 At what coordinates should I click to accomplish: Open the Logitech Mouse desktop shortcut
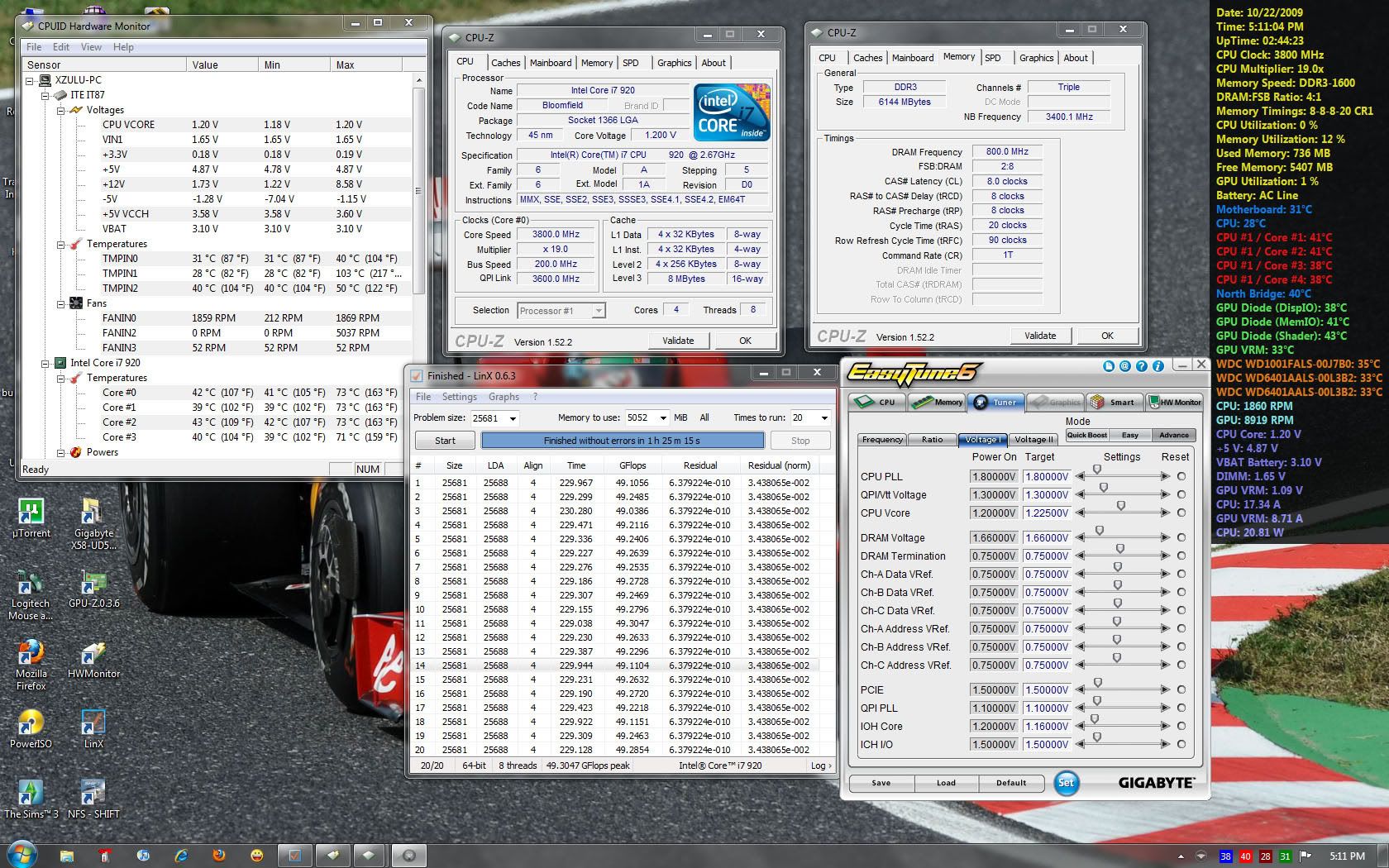pos(31,594)
